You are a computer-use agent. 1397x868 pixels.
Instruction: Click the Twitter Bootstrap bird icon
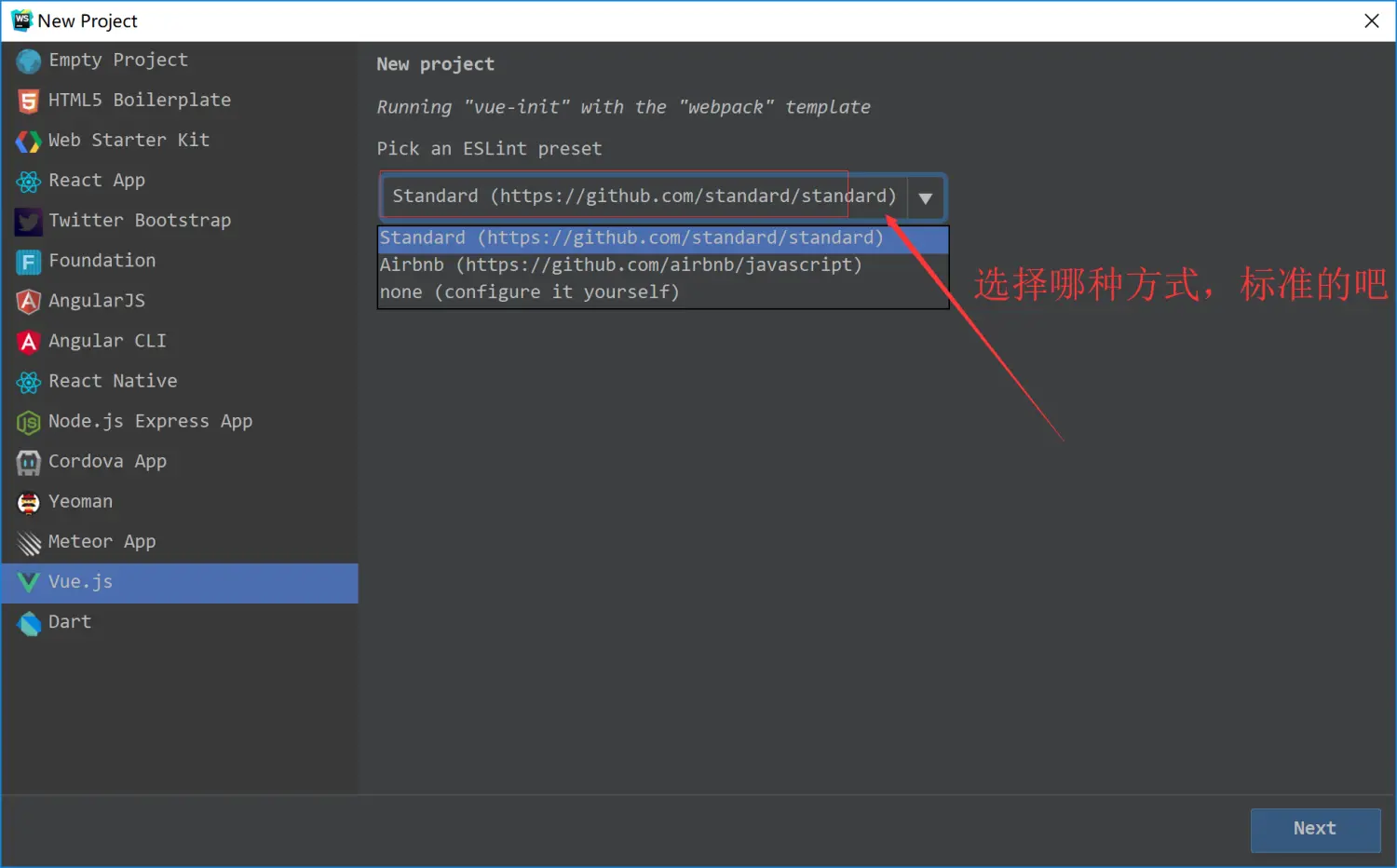[x=29, y=221]
